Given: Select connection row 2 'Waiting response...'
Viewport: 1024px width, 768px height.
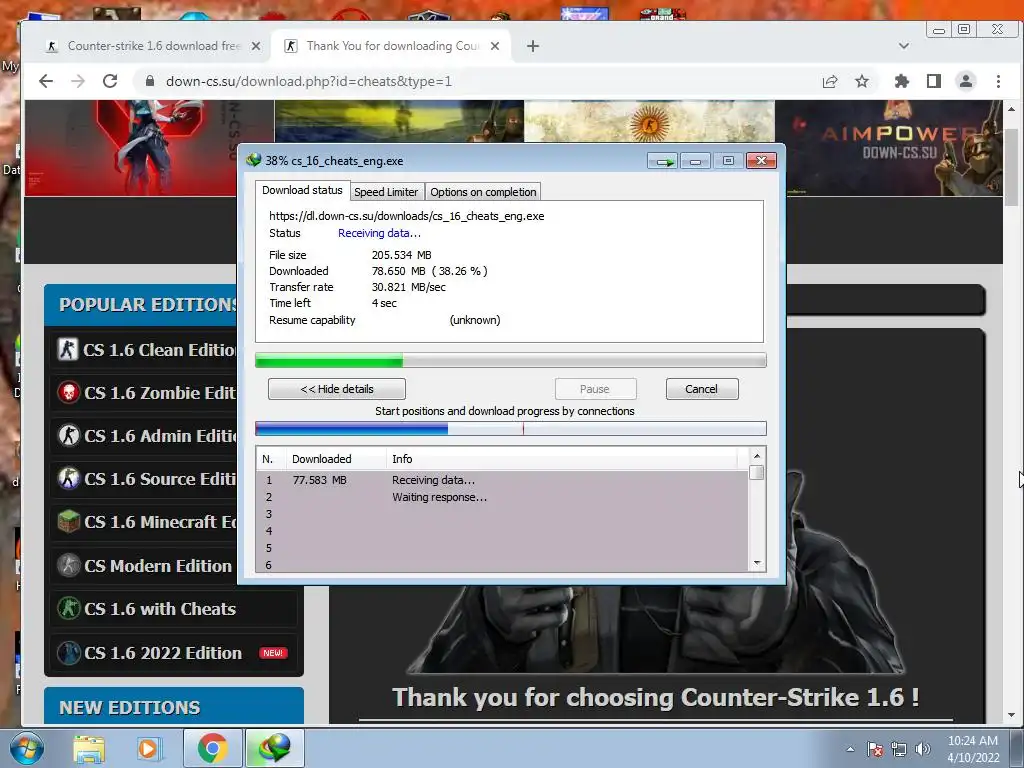Looking at the screenshot, I should (502, 497).
